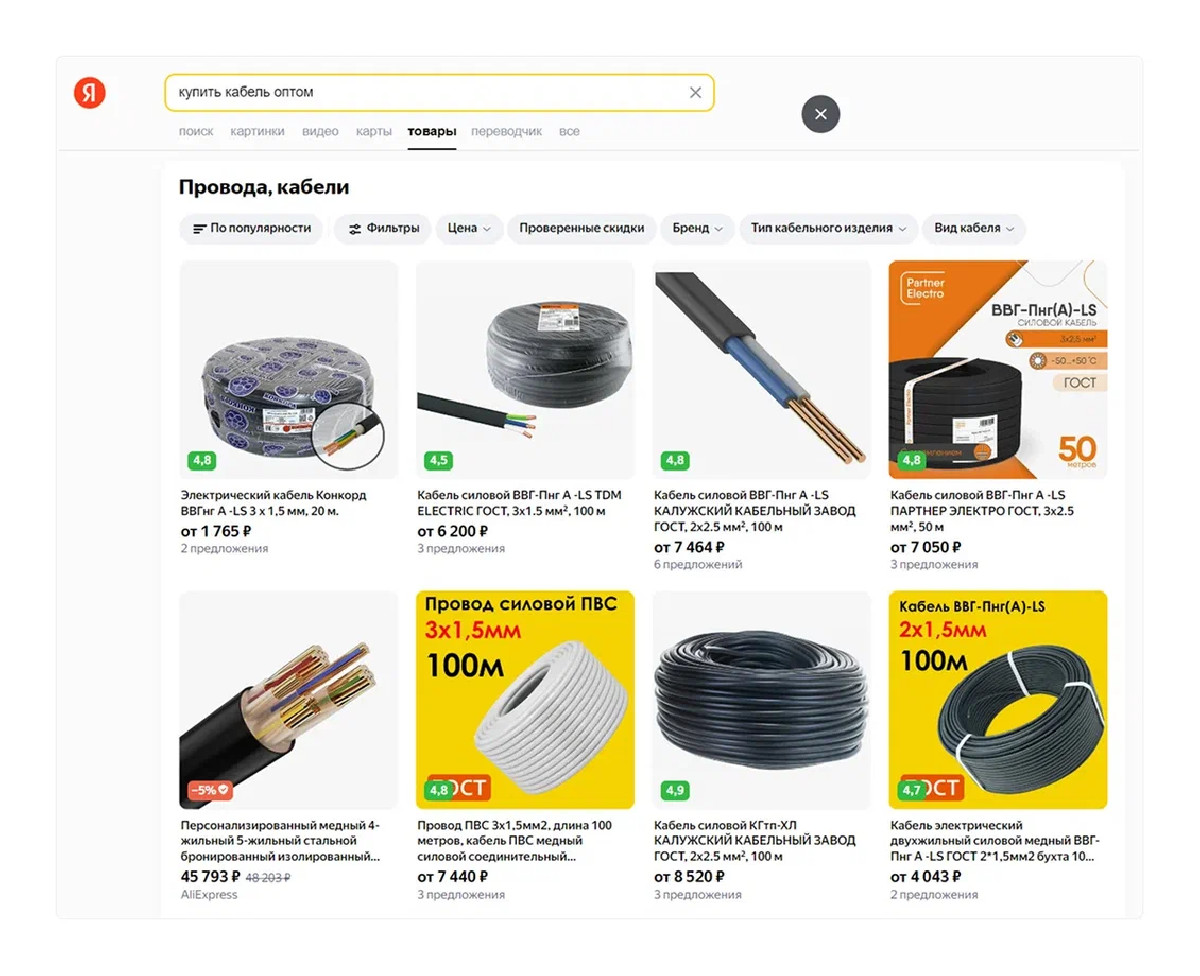Viewport: 1200px width, 976px height.
Task: Close overlay with the dark round X button
Action: tap(820, 114)
